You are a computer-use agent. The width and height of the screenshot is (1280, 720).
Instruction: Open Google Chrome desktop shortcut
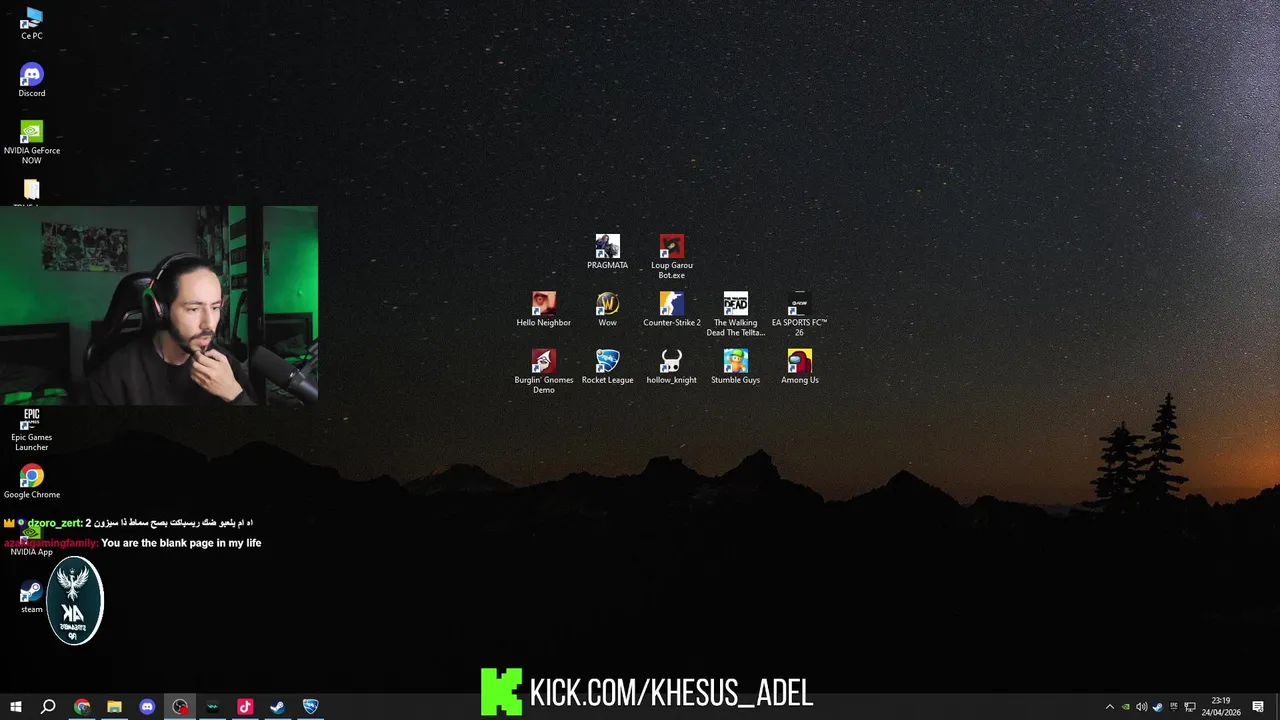32,482
